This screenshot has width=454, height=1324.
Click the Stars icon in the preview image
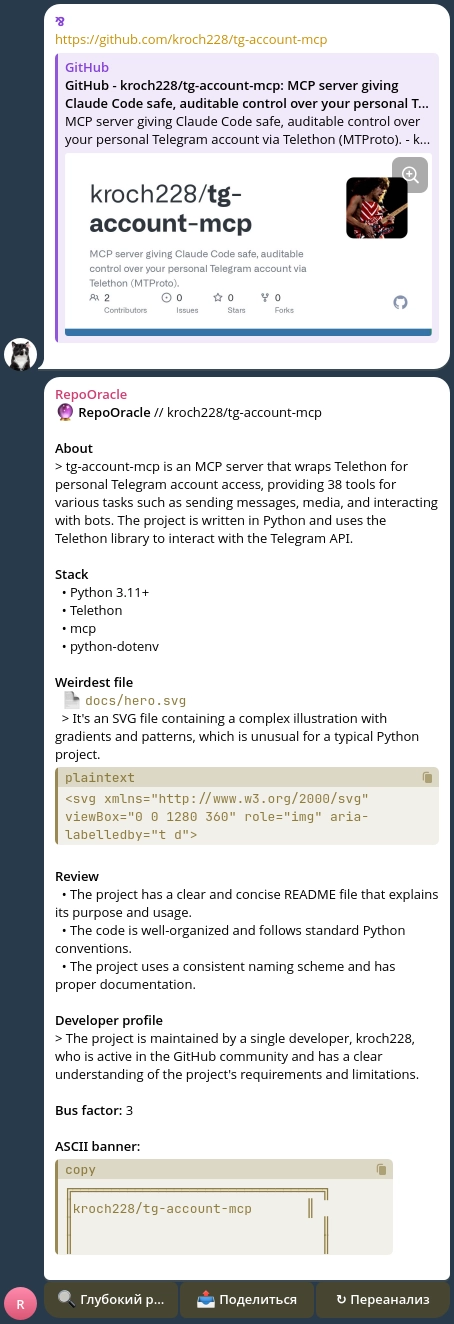tap(218, 297)
